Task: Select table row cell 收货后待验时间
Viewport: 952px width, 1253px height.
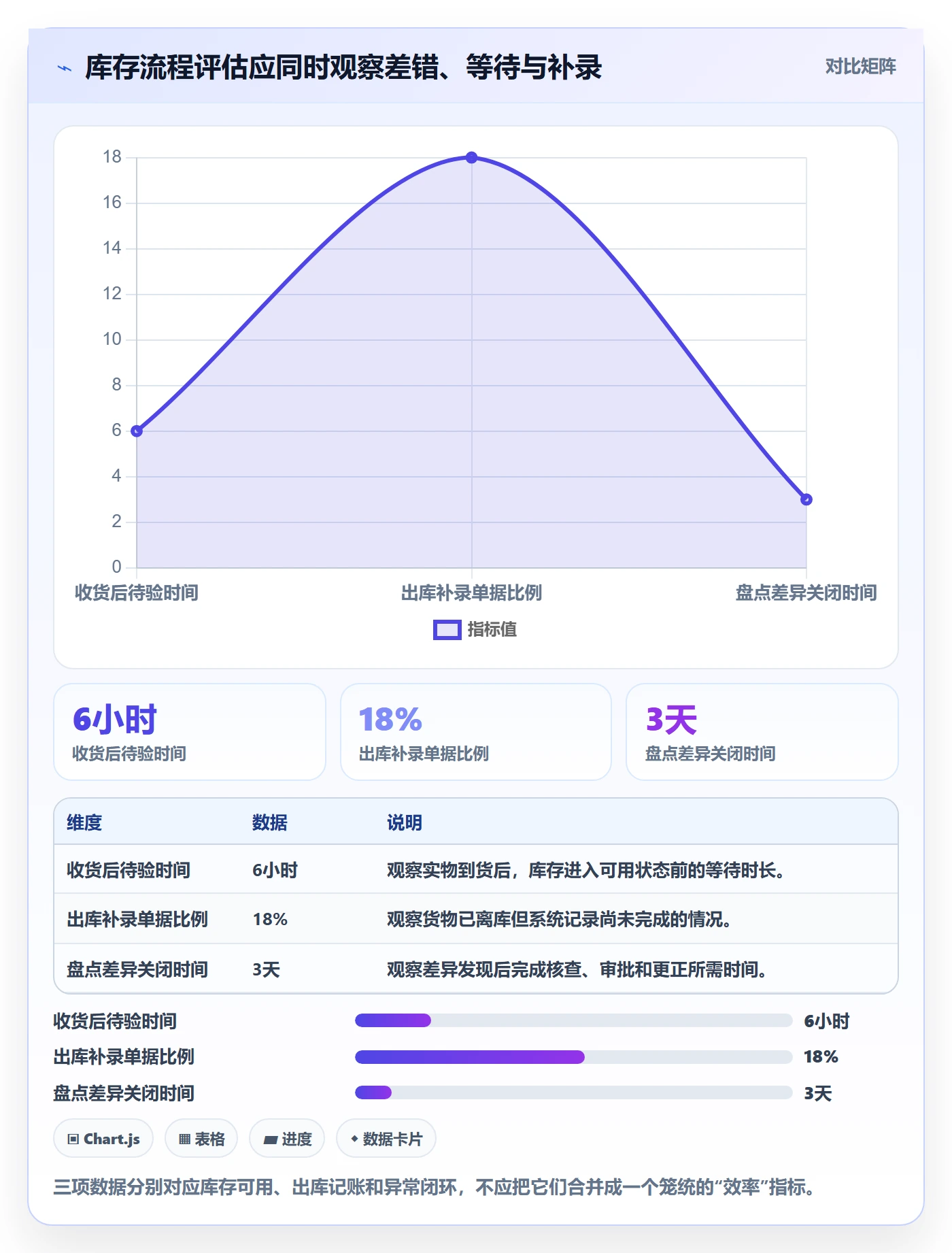Action: [x=129, y=870]
